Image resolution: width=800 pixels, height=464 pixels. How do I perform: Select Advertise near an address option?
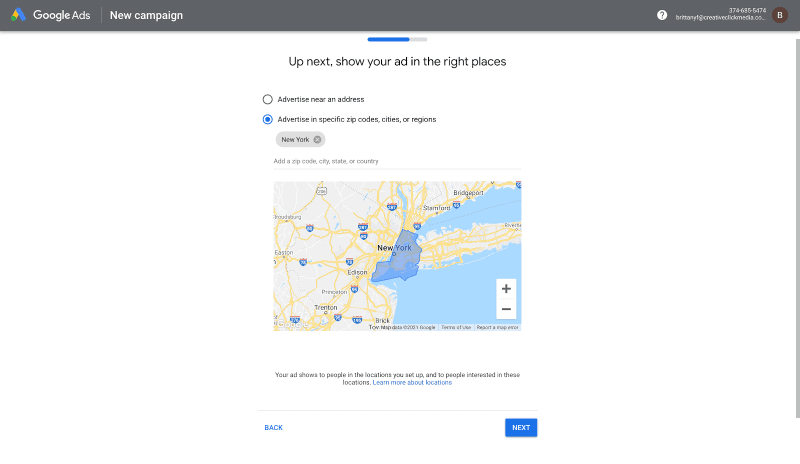click(x=267, y=99)
